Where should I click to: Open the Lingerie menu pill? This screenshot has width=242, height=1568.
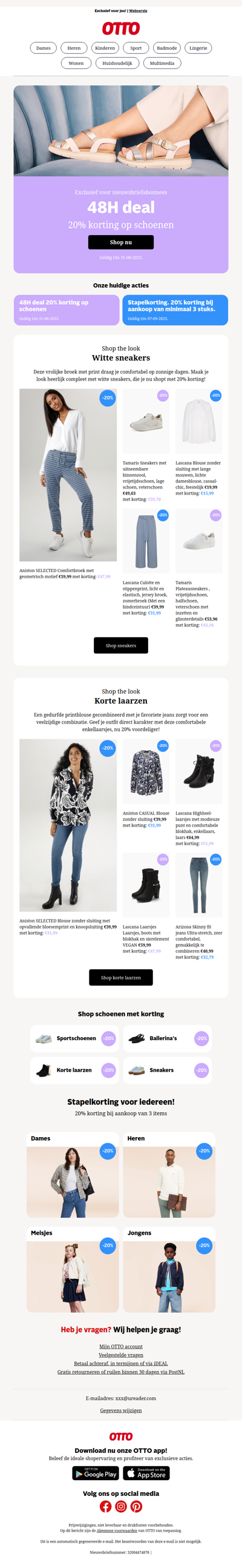[x=198, y=48]
